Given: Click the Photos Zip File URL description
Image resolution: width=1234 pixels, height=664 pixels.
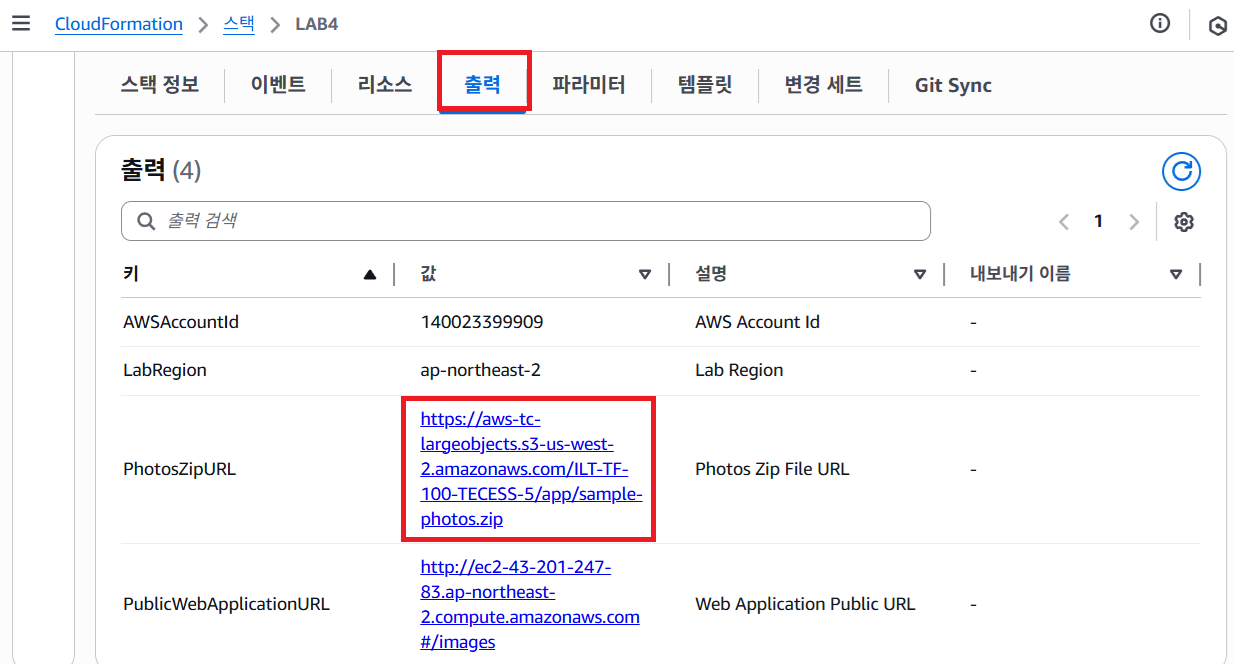Looking at the screenshot, I should [772, 469].
